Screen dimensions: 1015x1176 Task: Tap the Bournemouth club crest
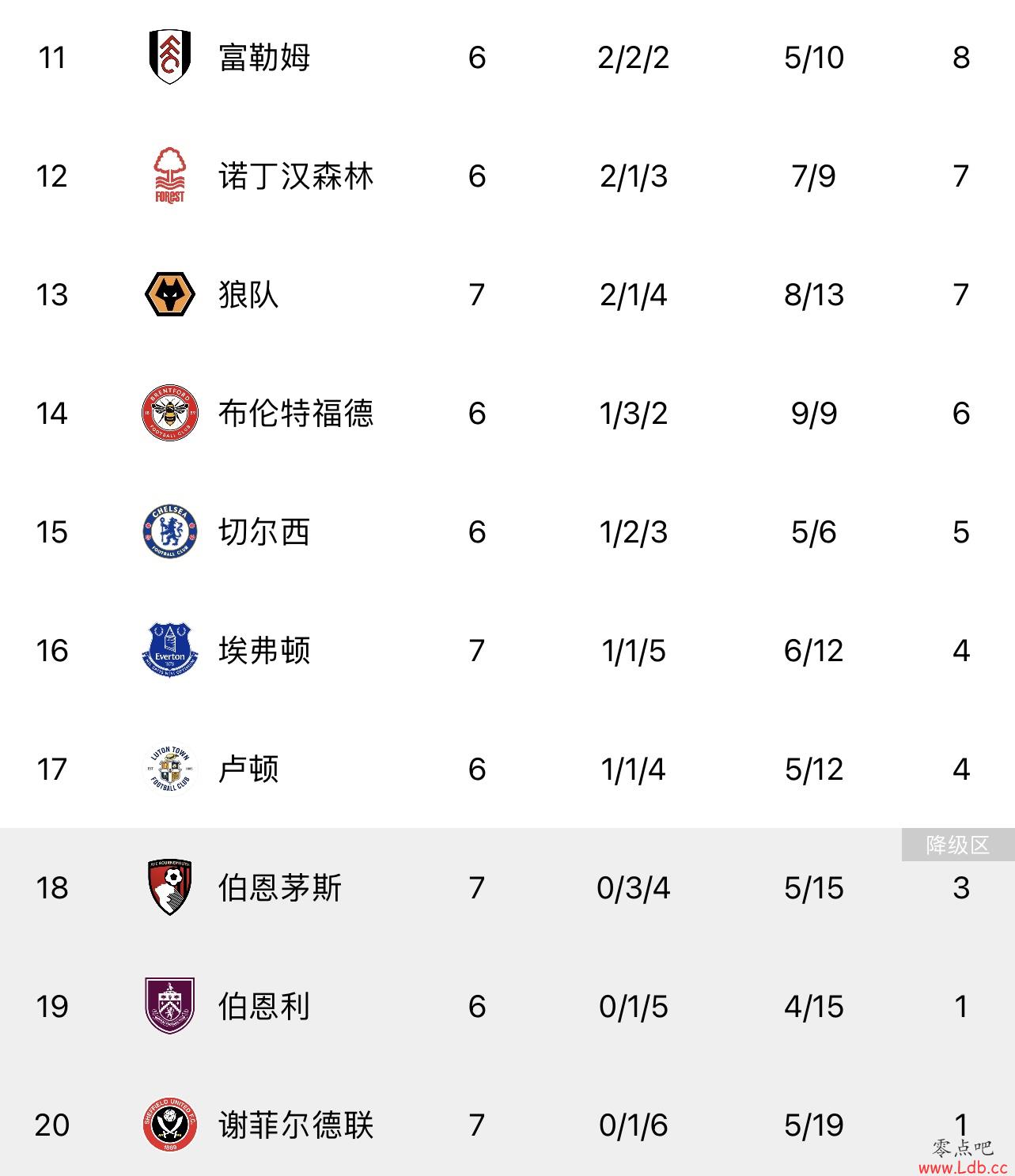point(169,887)
